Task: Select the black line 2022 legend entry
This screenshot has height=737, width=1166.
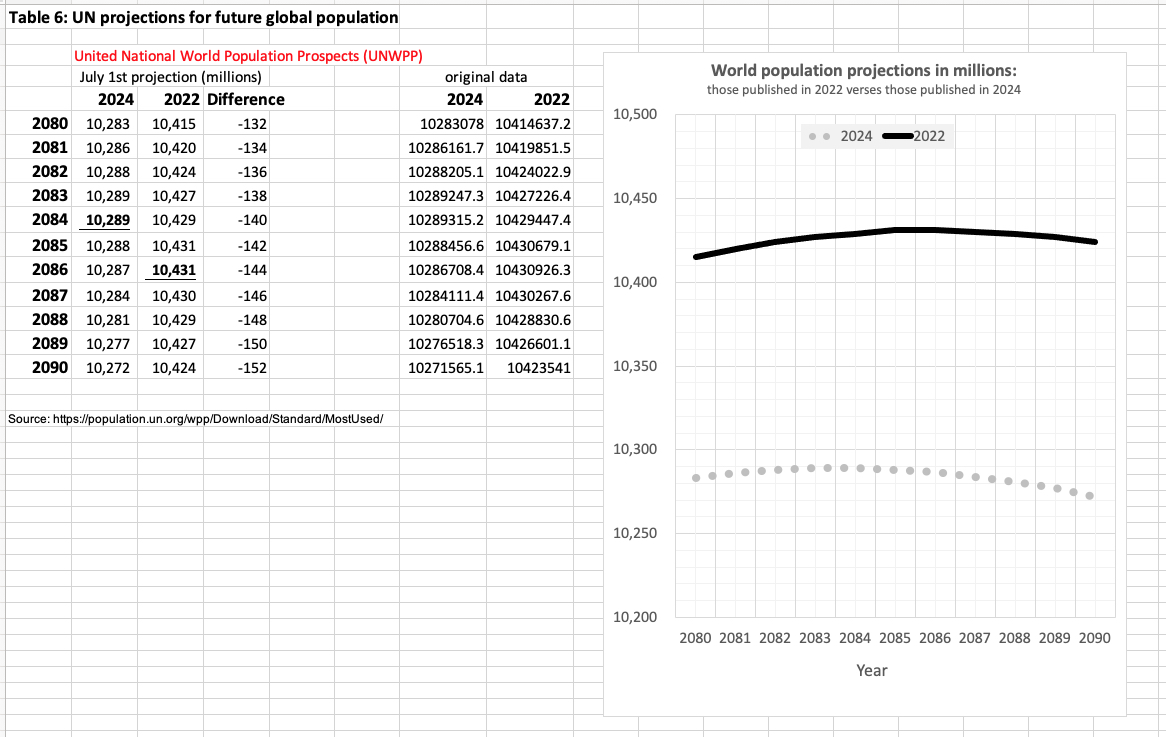Action: click(915, 136)
